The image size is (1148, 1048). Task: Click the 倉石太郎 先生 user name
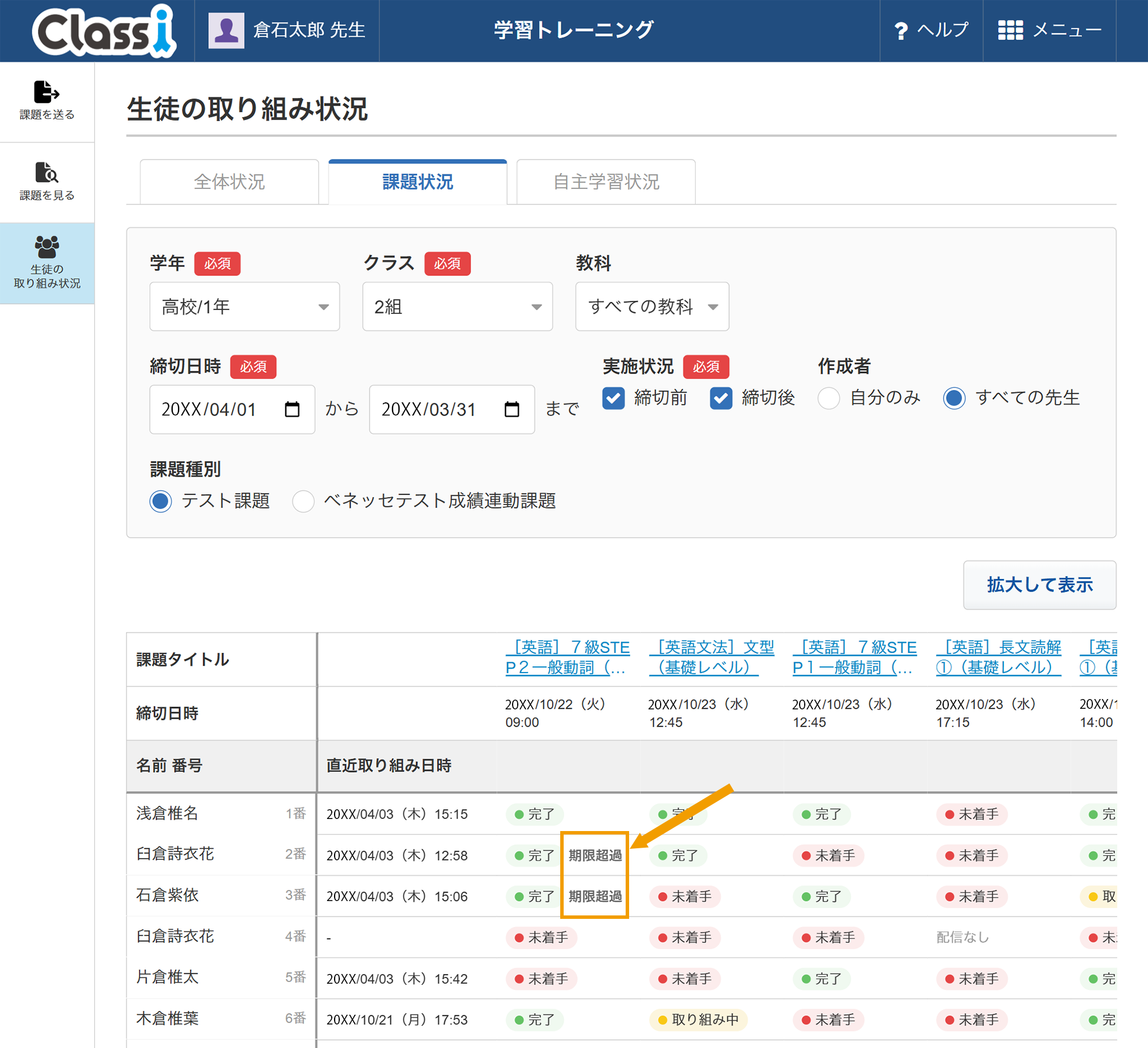coord(309,30)
